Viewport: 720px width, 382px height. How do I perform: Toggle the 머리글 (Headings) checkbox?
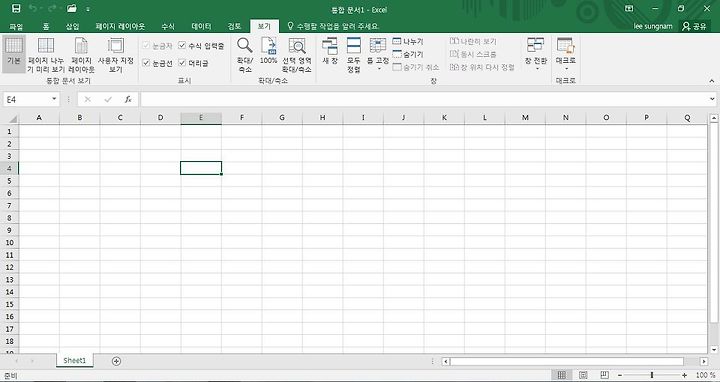coord(182,63)
